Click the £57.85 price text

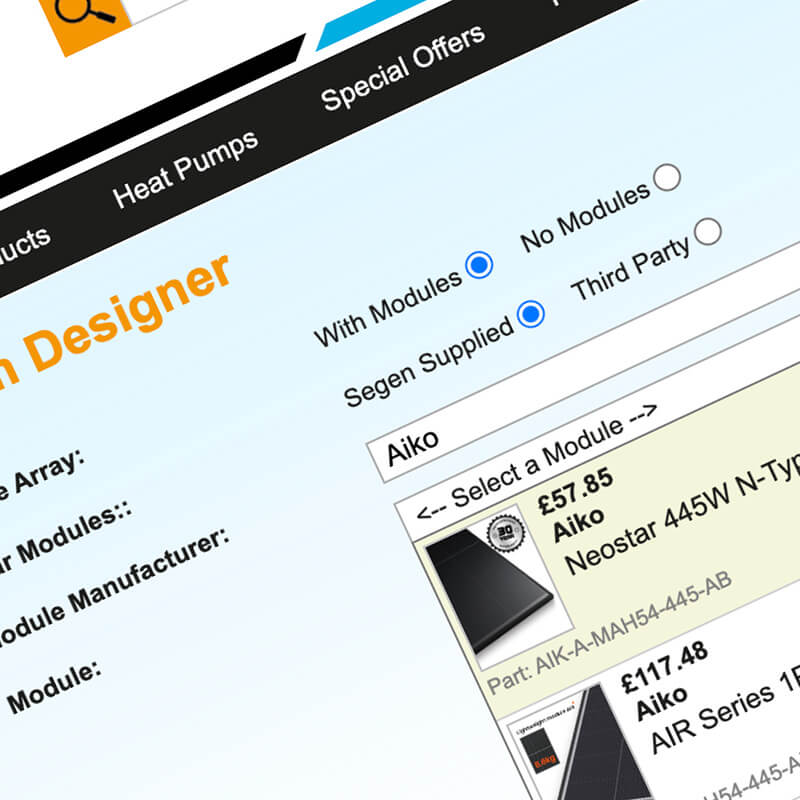point(576,491)
